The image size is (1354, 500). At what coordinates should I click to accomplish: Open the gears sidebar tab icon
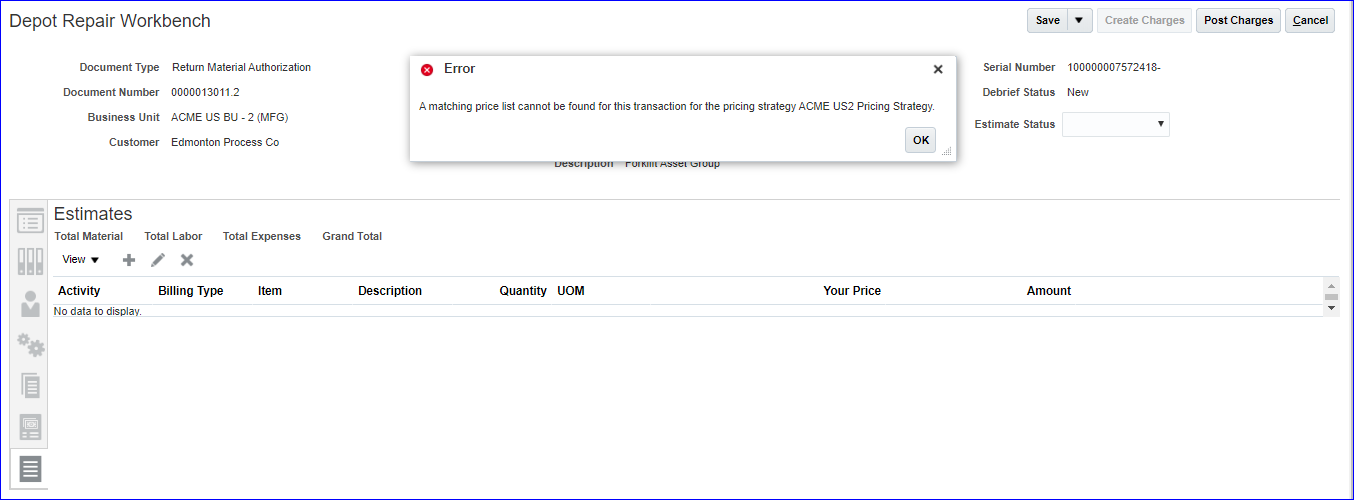click(30, 345)
